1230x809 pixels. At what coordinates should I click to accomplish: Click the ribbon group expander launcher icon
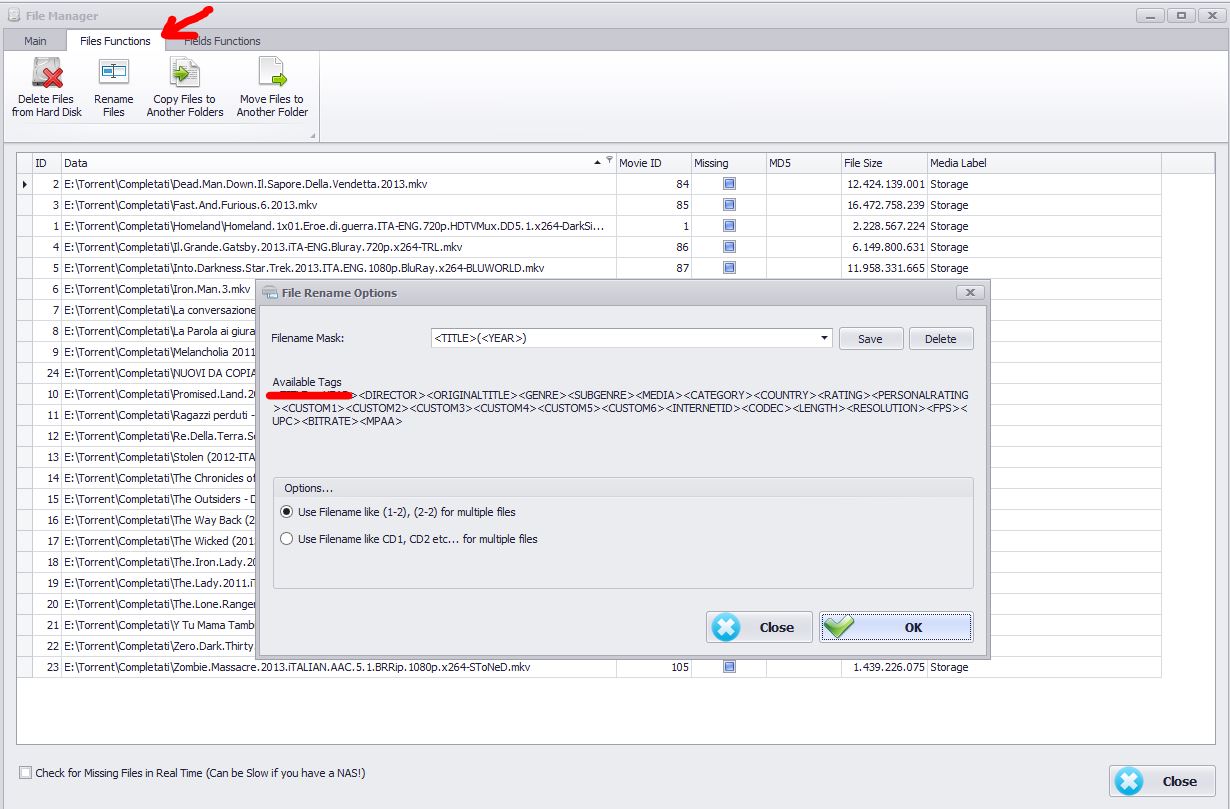[x=312, y=136]
